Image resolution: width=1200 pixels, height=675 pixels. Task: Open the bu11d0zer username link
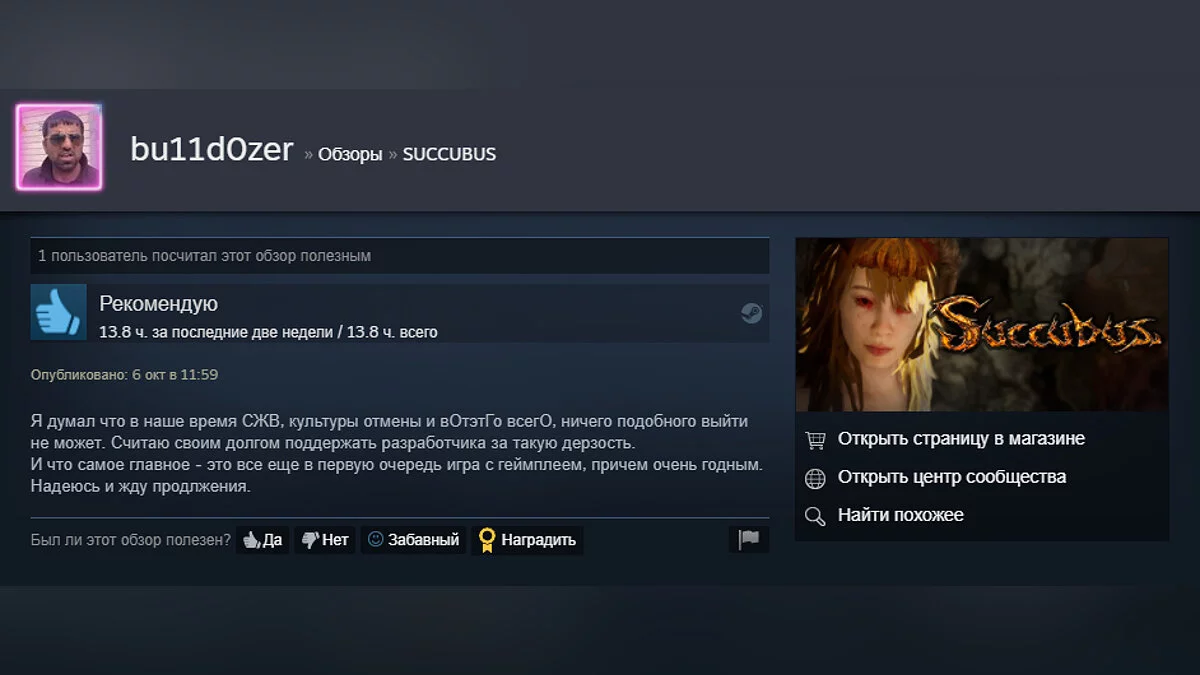point(212,150)
